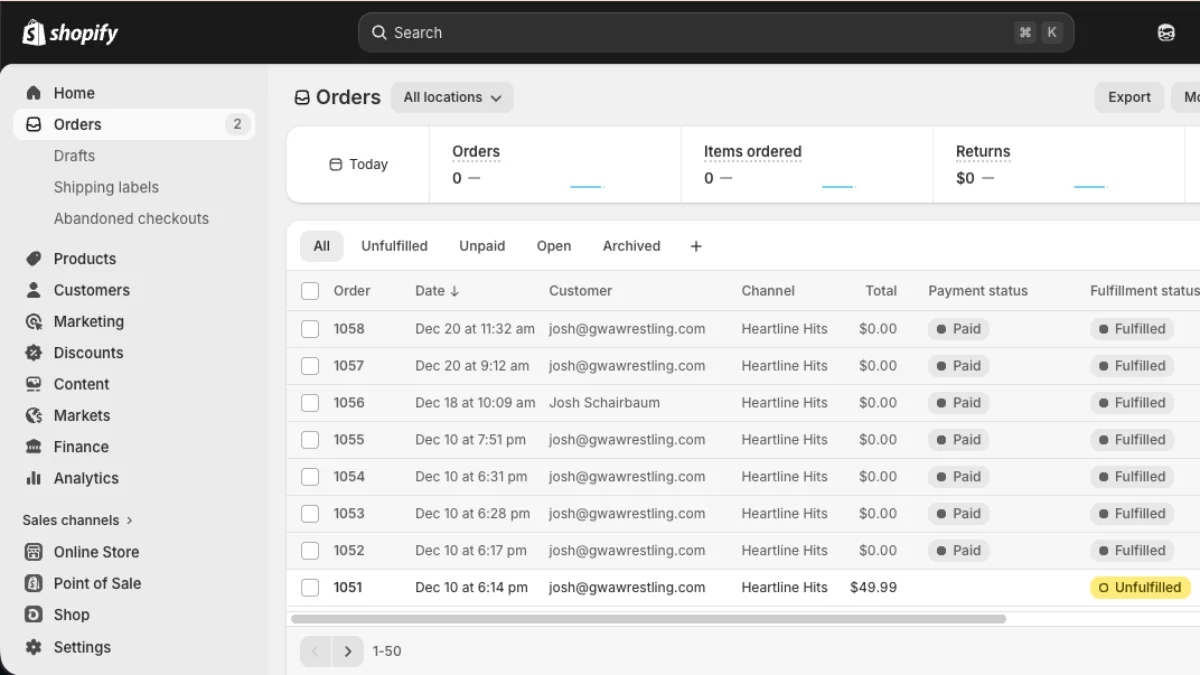
Task: Click the Marketing target icon
Action: point(34,322)
